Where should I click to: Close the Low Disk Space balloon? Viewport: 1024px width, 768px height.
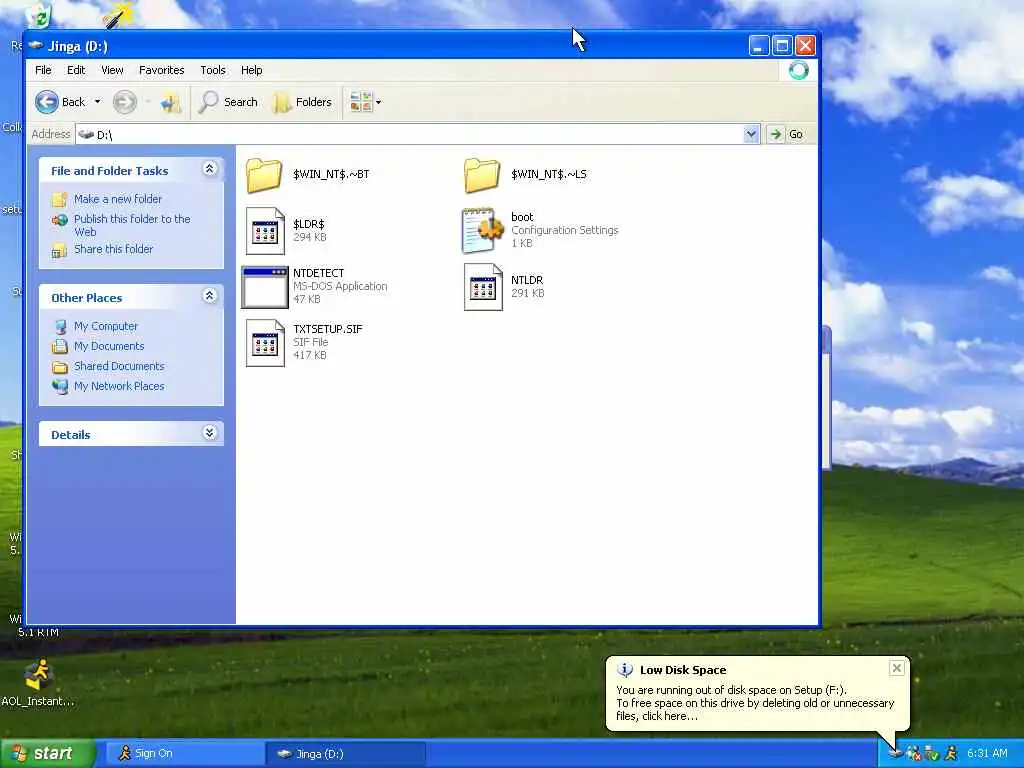coord(897,667)
